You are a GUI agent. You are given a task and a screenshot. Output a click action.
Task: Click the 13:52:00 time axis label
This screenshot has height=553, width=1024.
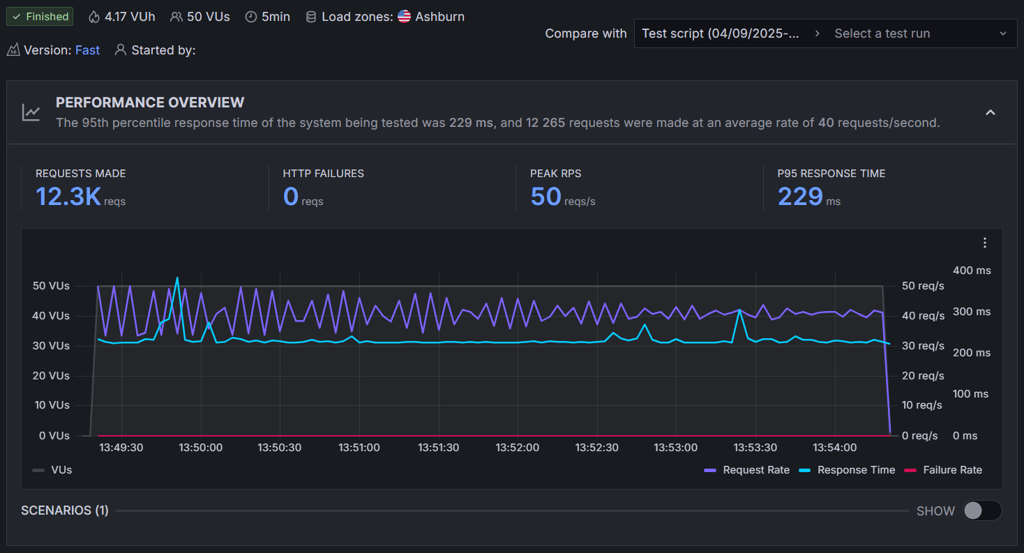tap(517, 448)
